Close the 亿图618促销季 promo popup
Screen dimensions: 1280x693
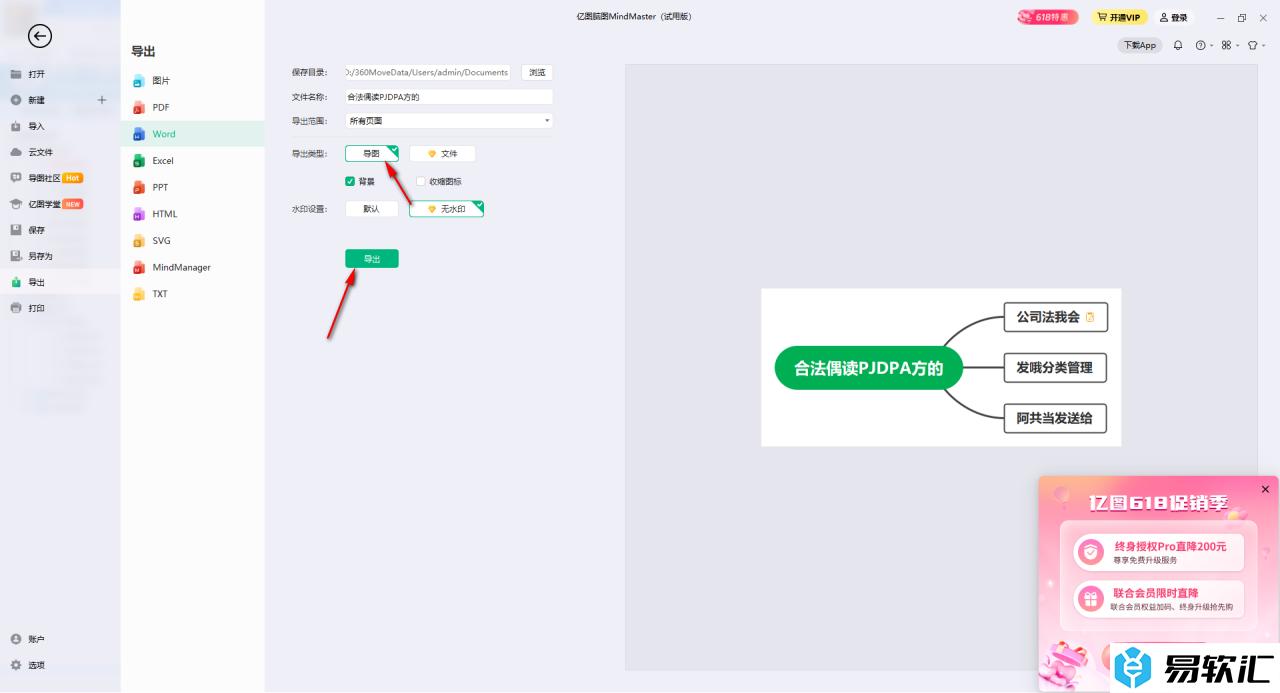tap(1265, 489)
